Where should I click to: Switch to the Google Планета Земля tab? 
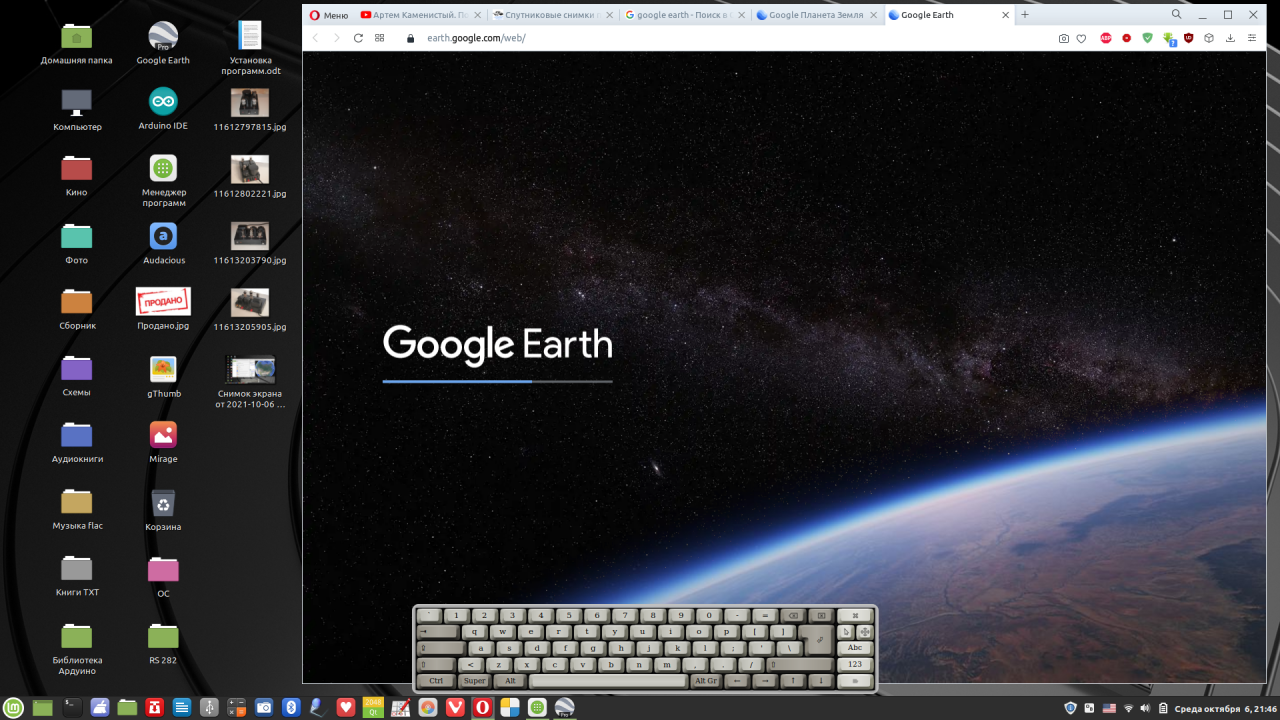(x=816, y=15)
